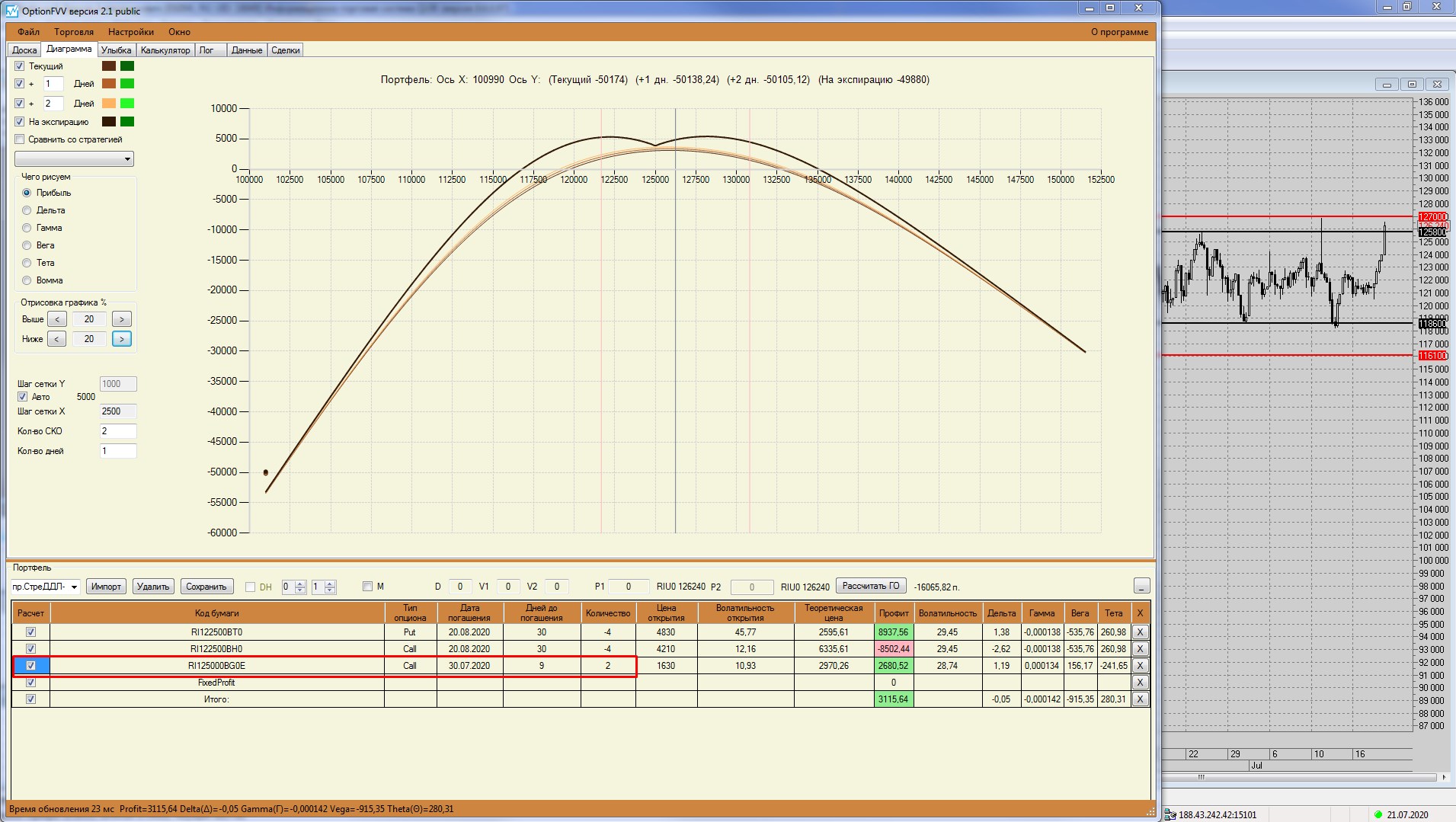Click the X button on the Итого row
Image resolution: width=1456 pixels, height=822 pixels.
point(1140,699)
